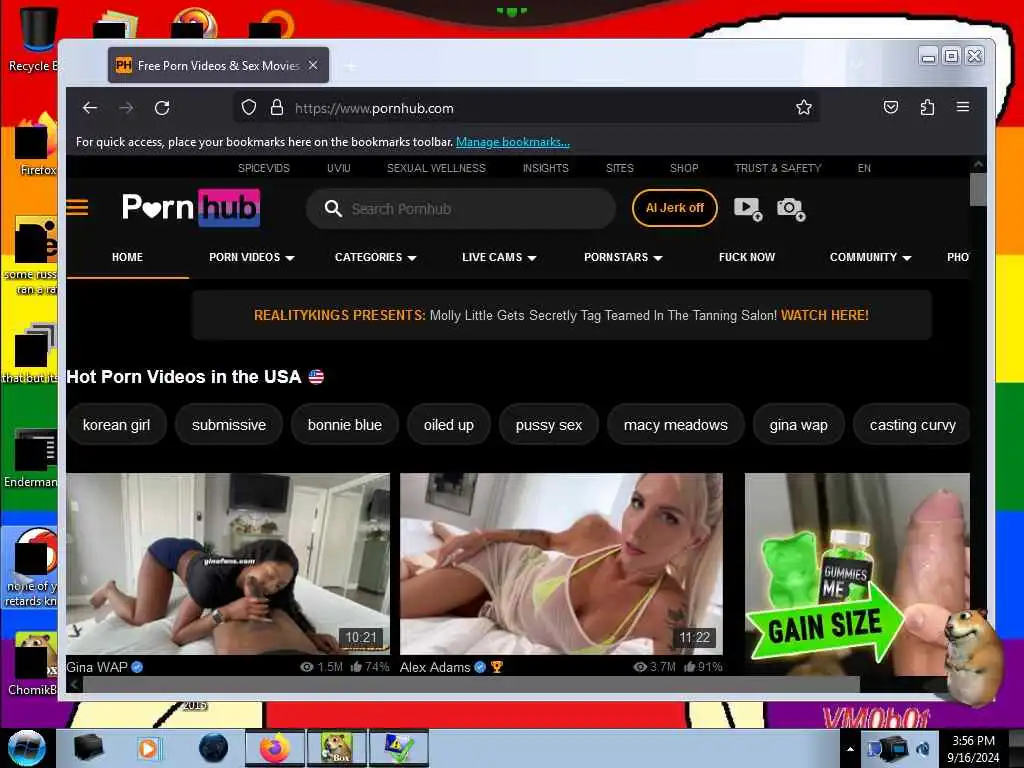This screenshot has height=768, width=1024.
Task: Click the address bar URL field
Action: [526, 108]
